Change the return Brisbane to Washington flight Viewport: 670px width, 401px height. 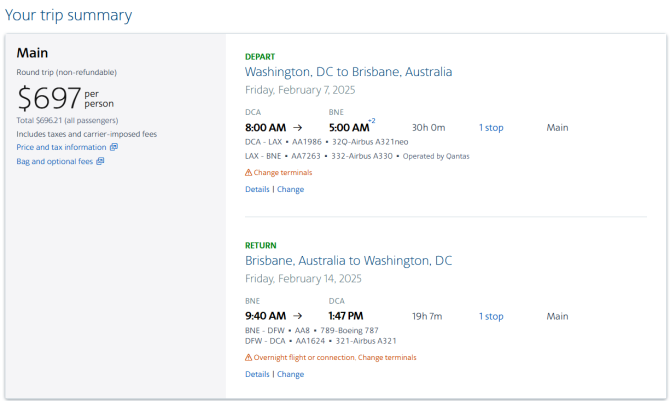pos(291,374)
